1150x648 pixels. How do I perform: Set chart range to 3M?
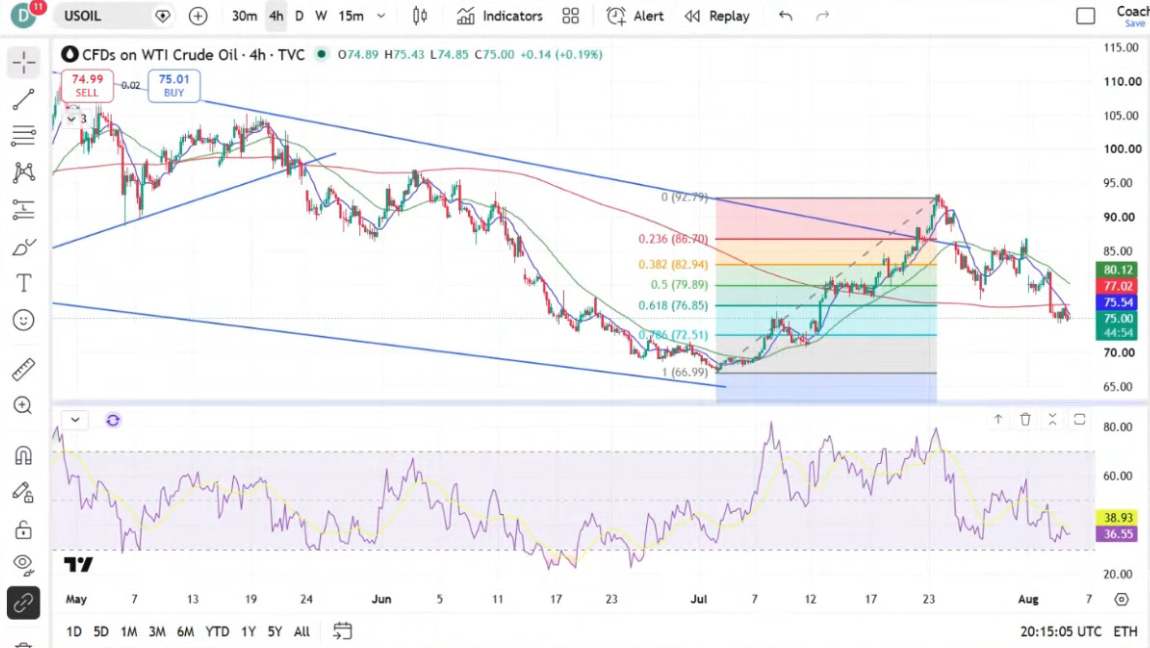click(x=157, y=631)
